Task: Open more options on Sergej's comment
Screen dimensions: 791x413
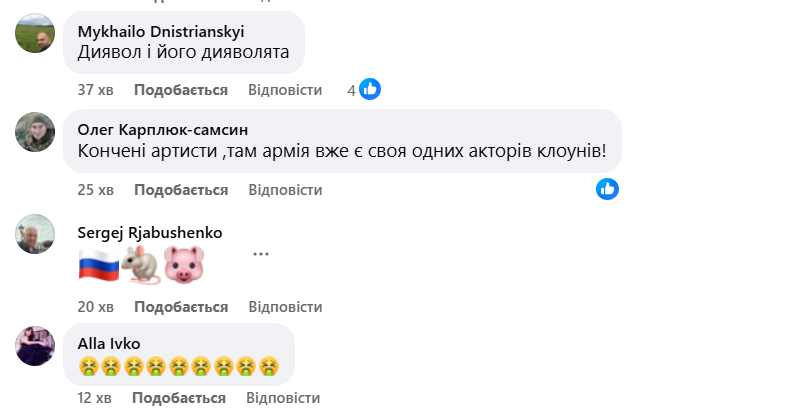Action: click(x=261, y=253)
